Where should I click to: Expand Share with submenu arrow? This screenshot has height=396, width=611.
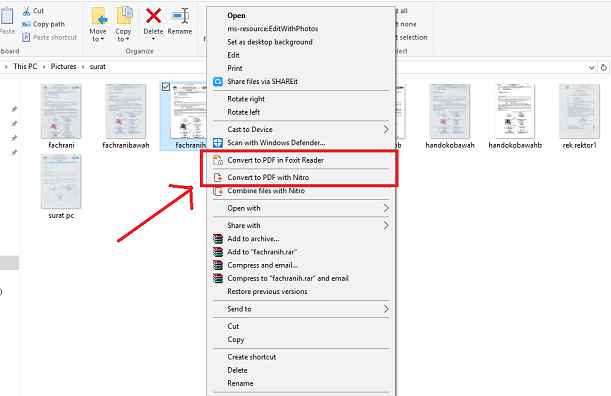pos(386,225)
